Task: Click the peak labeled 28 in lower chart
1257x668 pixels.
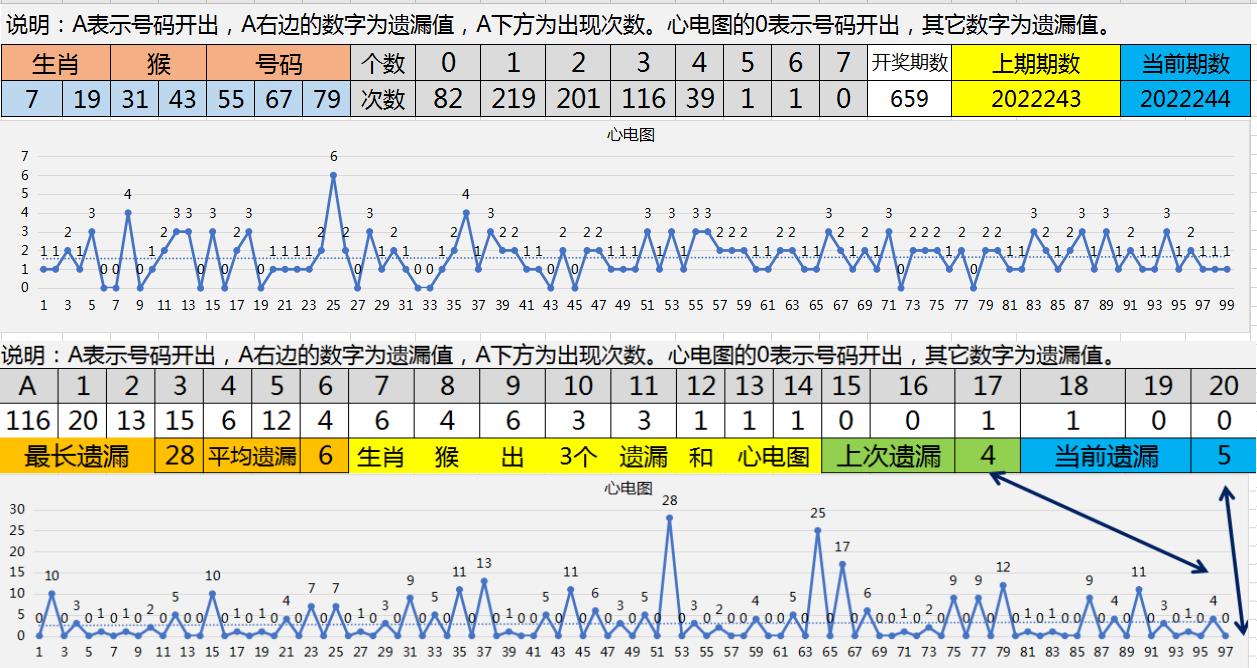Action: click(x=669, y=518)
